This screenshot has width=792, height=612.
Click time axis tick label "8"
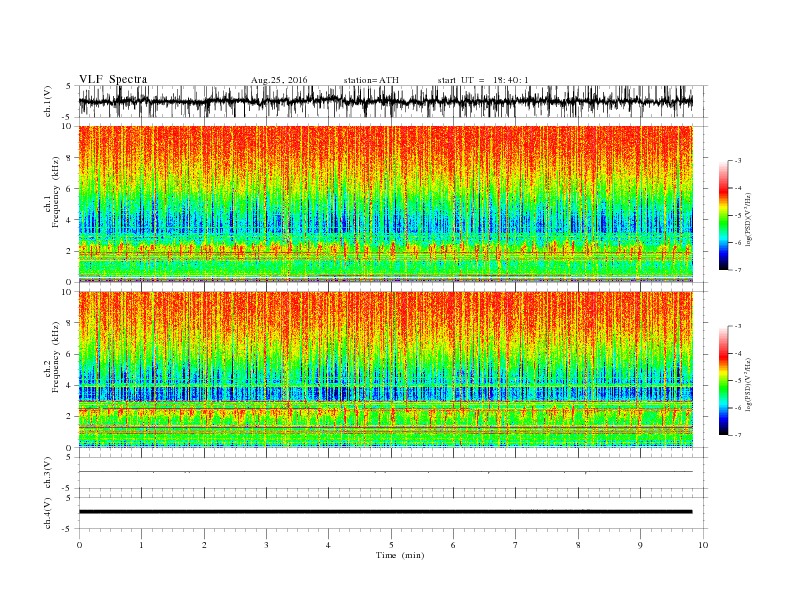click(578, 545)
